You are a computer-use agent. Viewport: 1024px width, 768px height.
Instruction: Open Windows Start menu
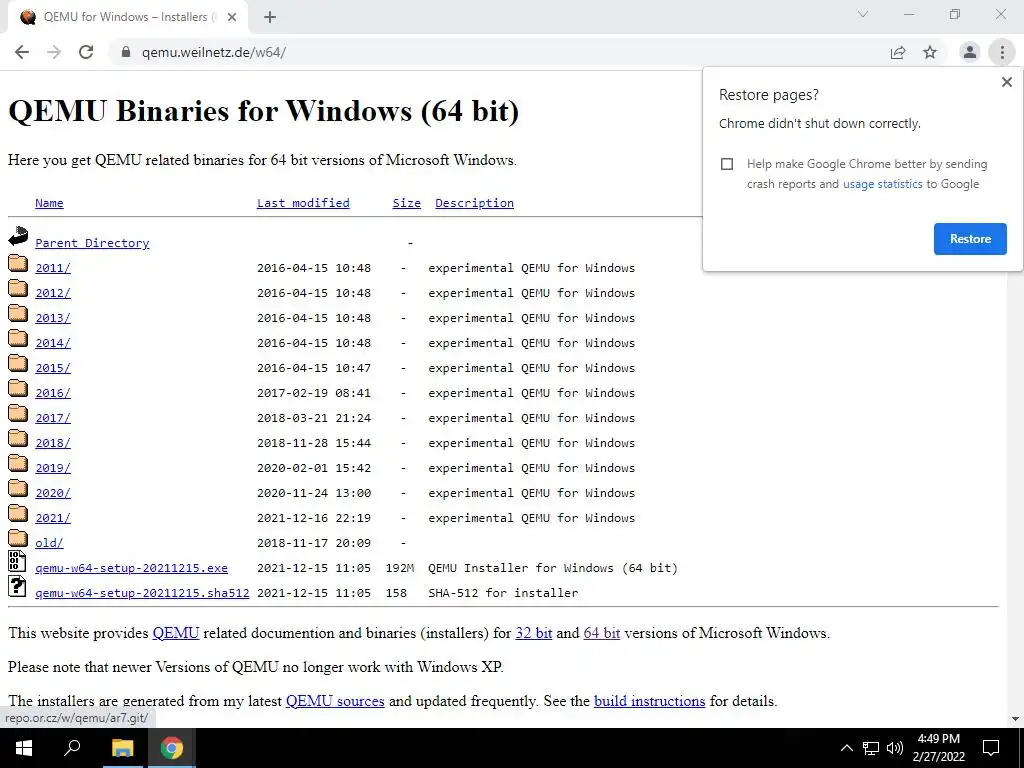click(x=24, y=748)
